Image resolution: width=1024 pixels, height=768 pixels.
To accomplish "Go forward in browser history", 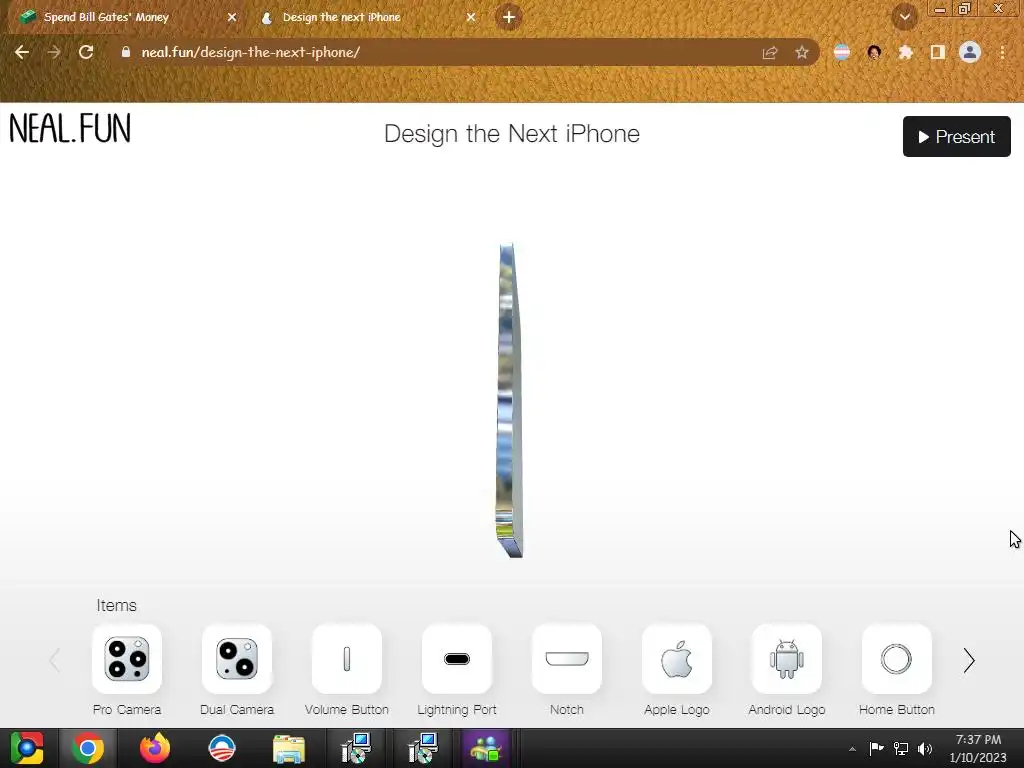I will [x=54, y=52].
